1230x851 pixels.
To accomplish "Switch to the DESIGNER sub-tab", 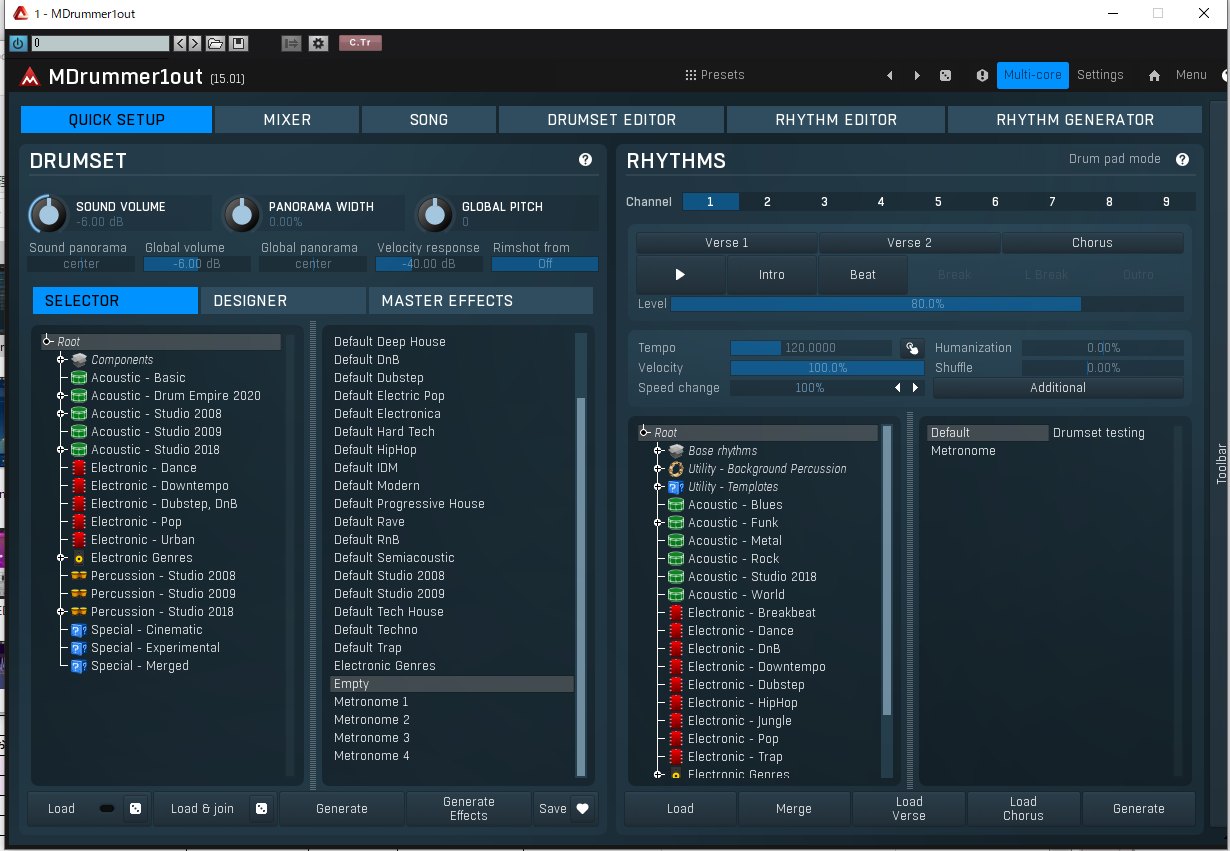I will pos(283,301).
